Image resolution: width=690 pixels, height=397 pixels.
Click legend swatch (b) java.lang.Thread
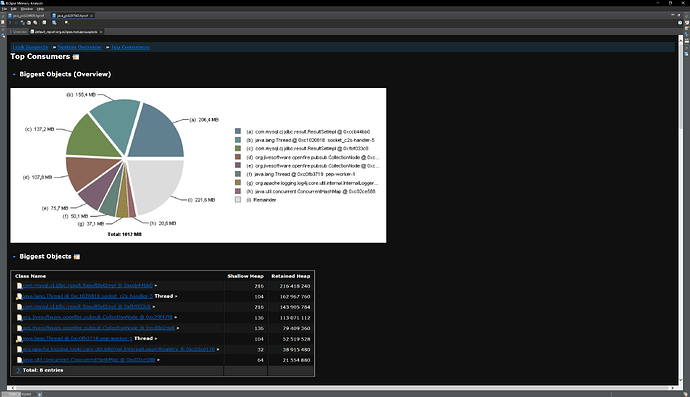pyautogui.click(x=238, y=140)
